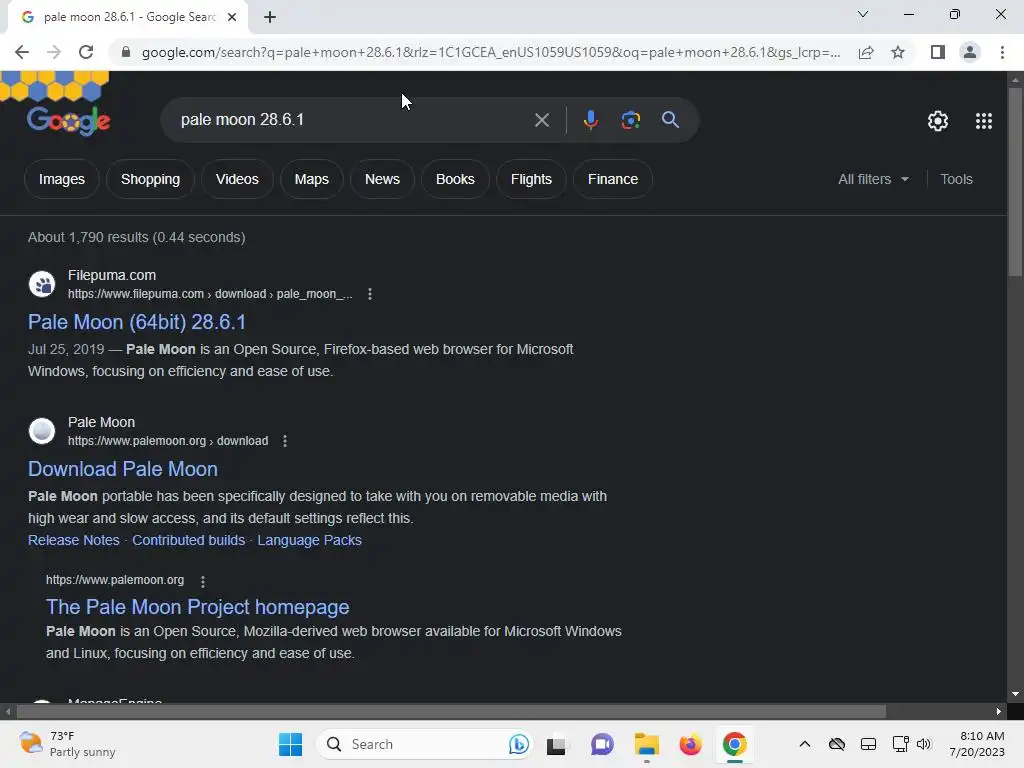Open more options for palemoon.org download result

point(285,441)
